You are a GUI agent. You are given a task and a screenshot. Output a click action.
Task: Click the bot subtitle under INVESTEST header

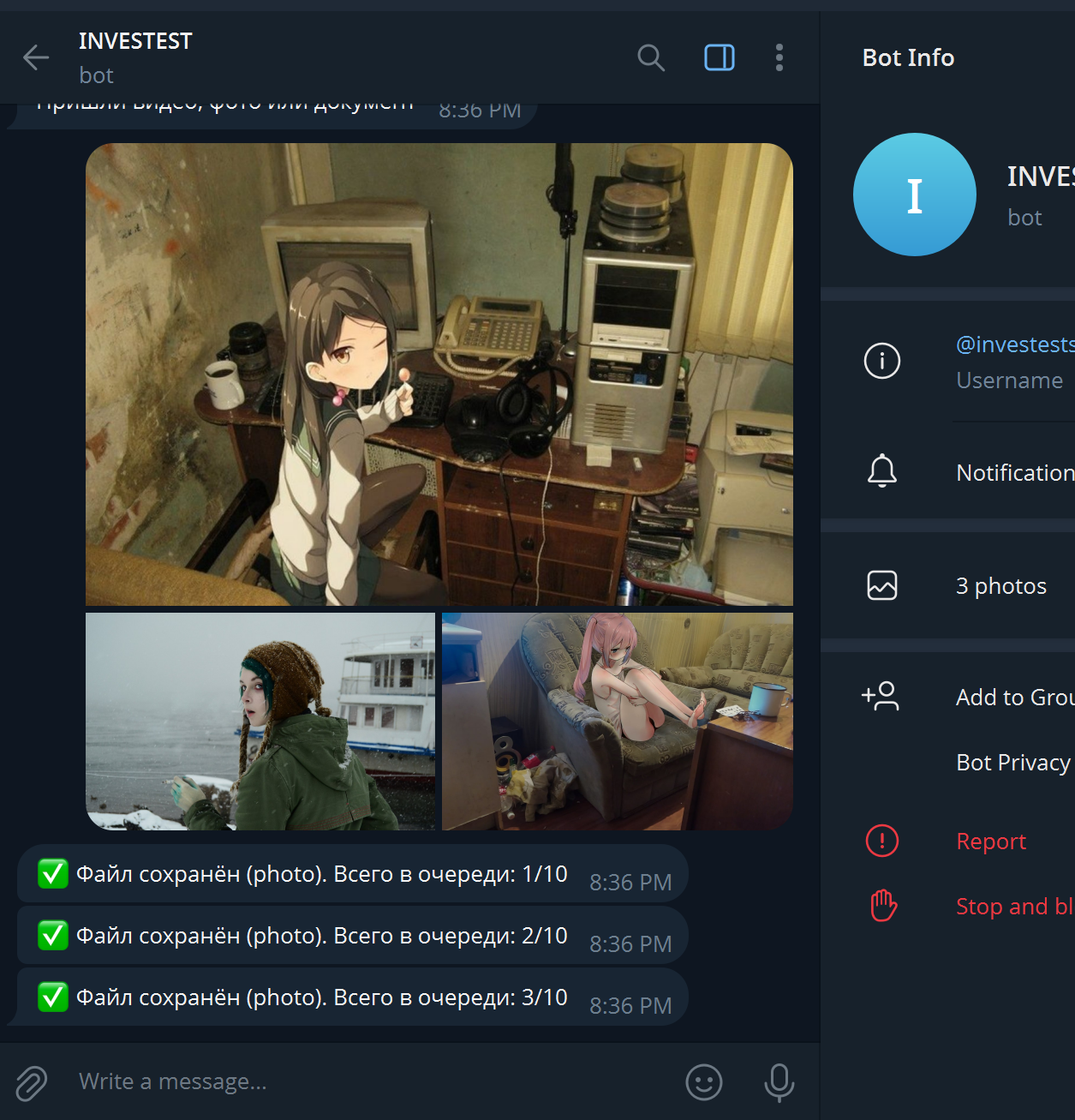pos(96,75)
